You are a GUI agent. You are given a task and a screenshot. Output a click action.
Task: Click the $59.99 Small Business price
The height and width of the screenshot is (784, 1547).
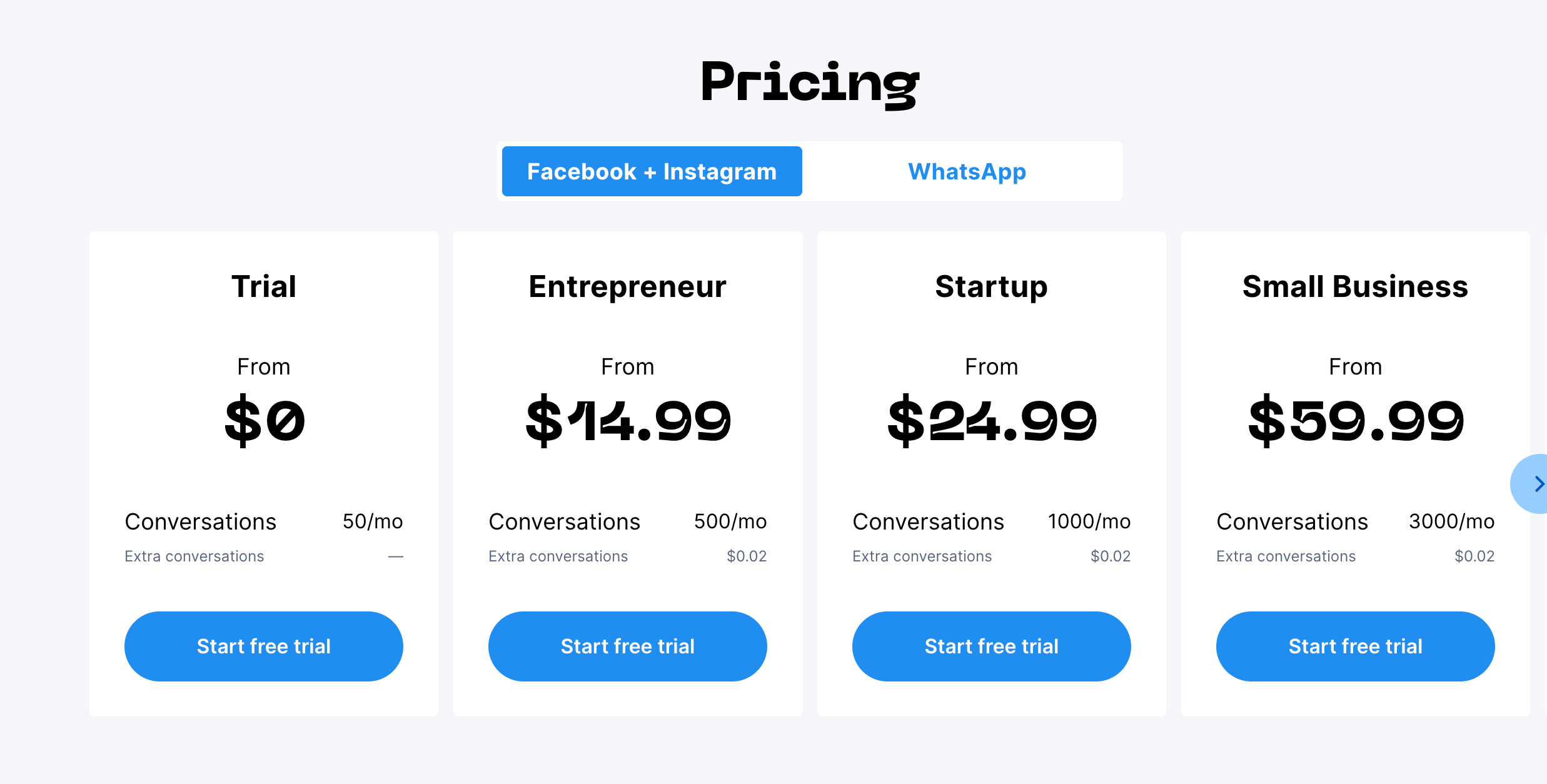(x=1354, y=420)
